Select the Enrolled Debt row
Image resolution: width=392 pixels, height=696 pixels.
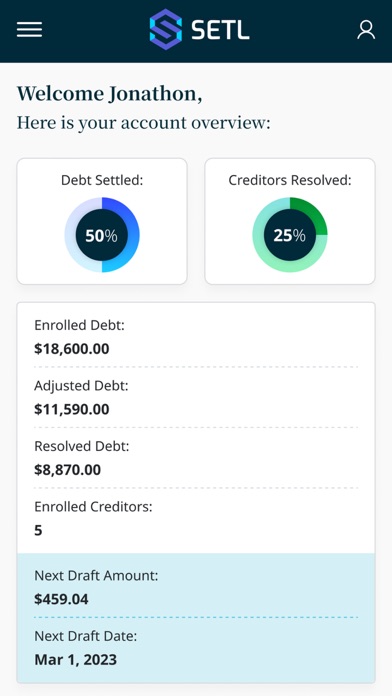196,337
